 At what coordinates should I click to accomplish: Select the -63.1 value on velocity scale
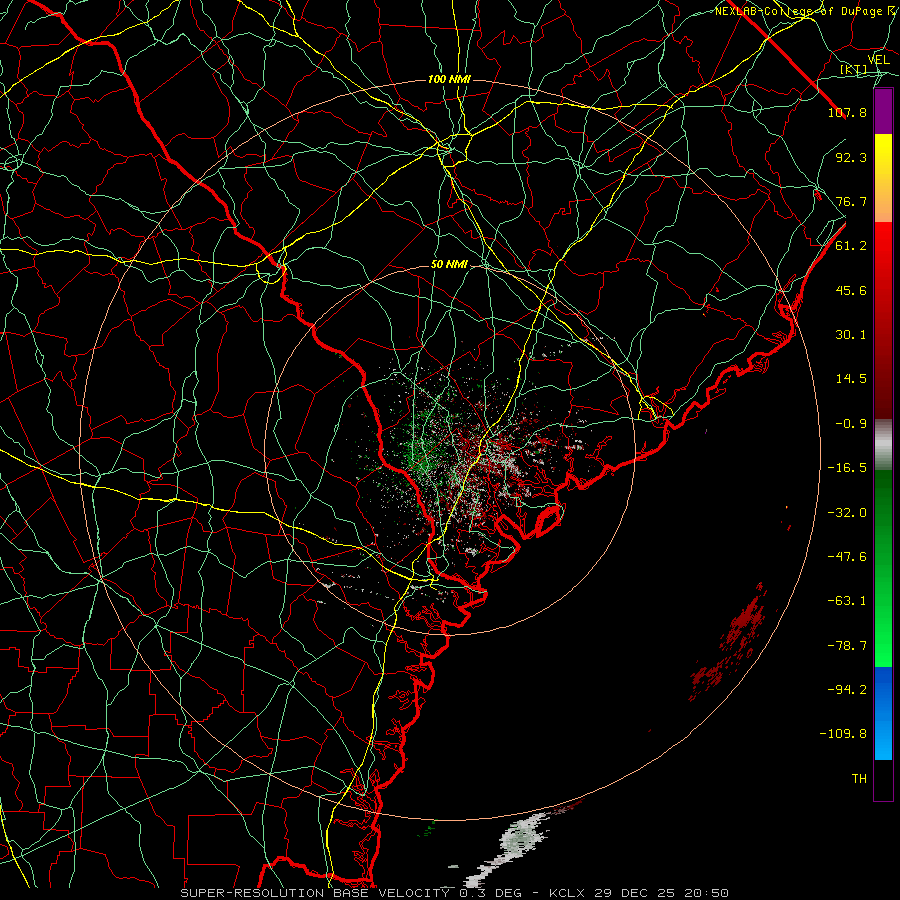click(847, 601)
